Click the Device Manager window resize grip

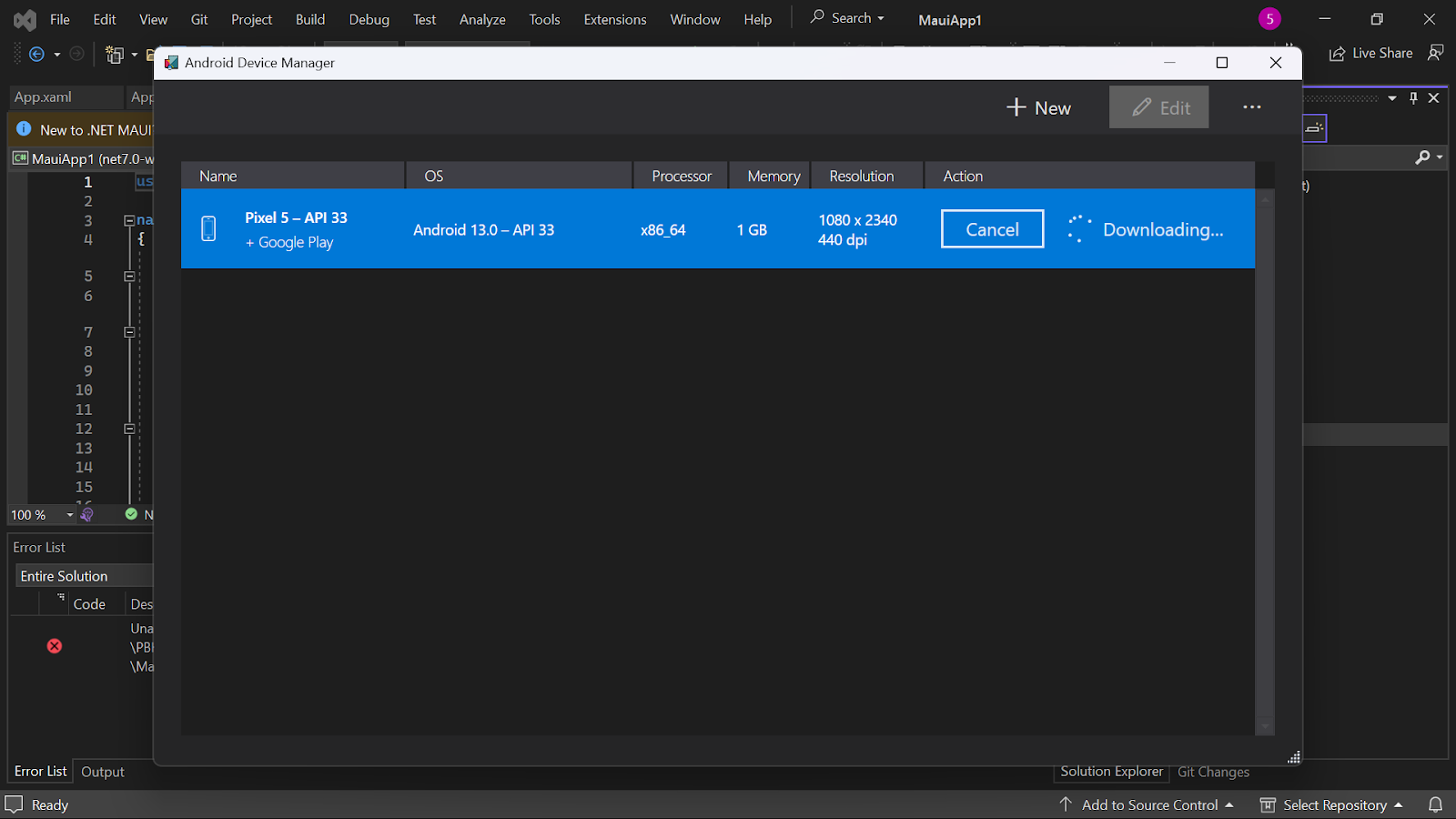(x=1294, y=757)
